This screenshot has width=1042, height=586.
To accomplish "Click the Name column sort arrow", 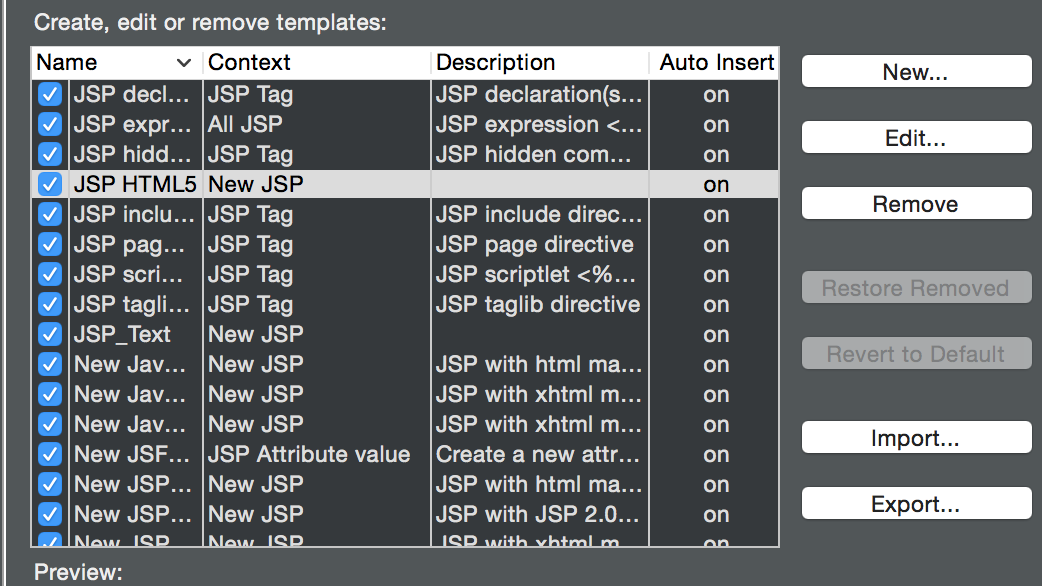I will click(x=183, y=63).
